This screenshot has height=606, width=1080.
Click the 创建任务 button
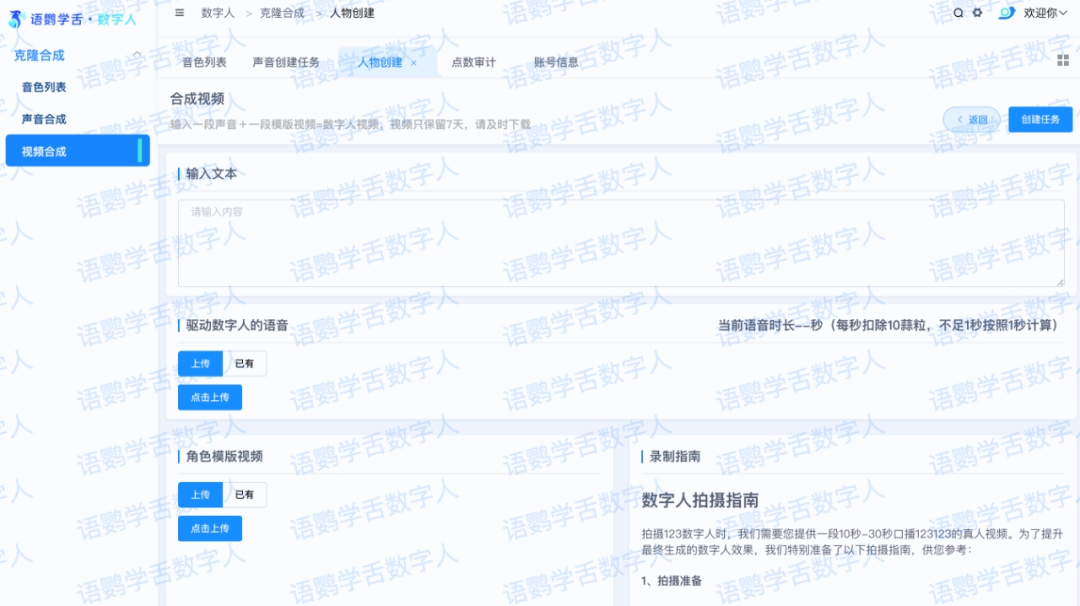point(1040,120)
